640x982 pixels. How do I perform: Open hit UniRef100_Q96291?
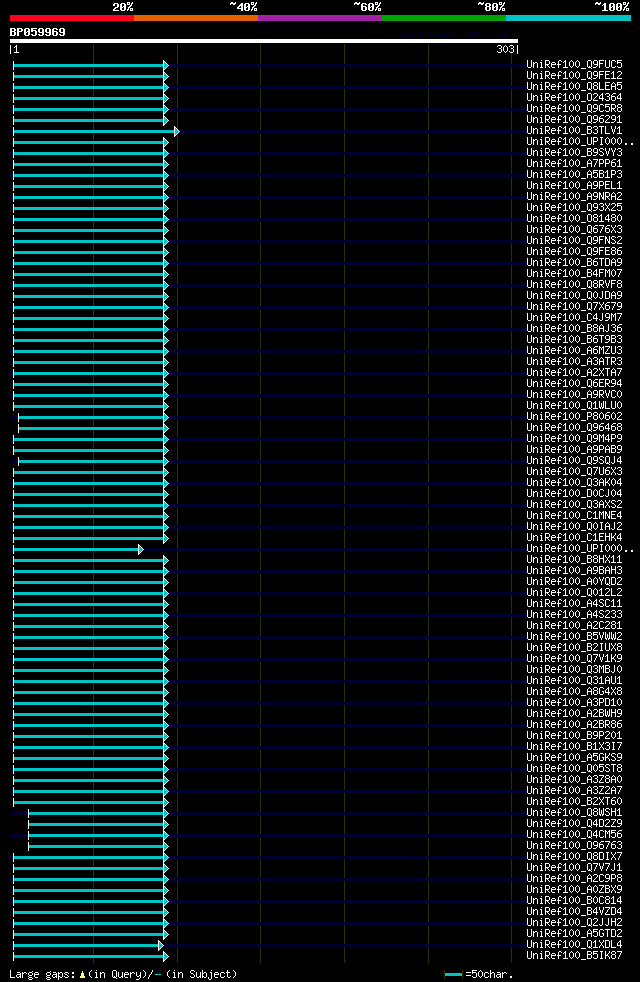click(x=574, y=120)
